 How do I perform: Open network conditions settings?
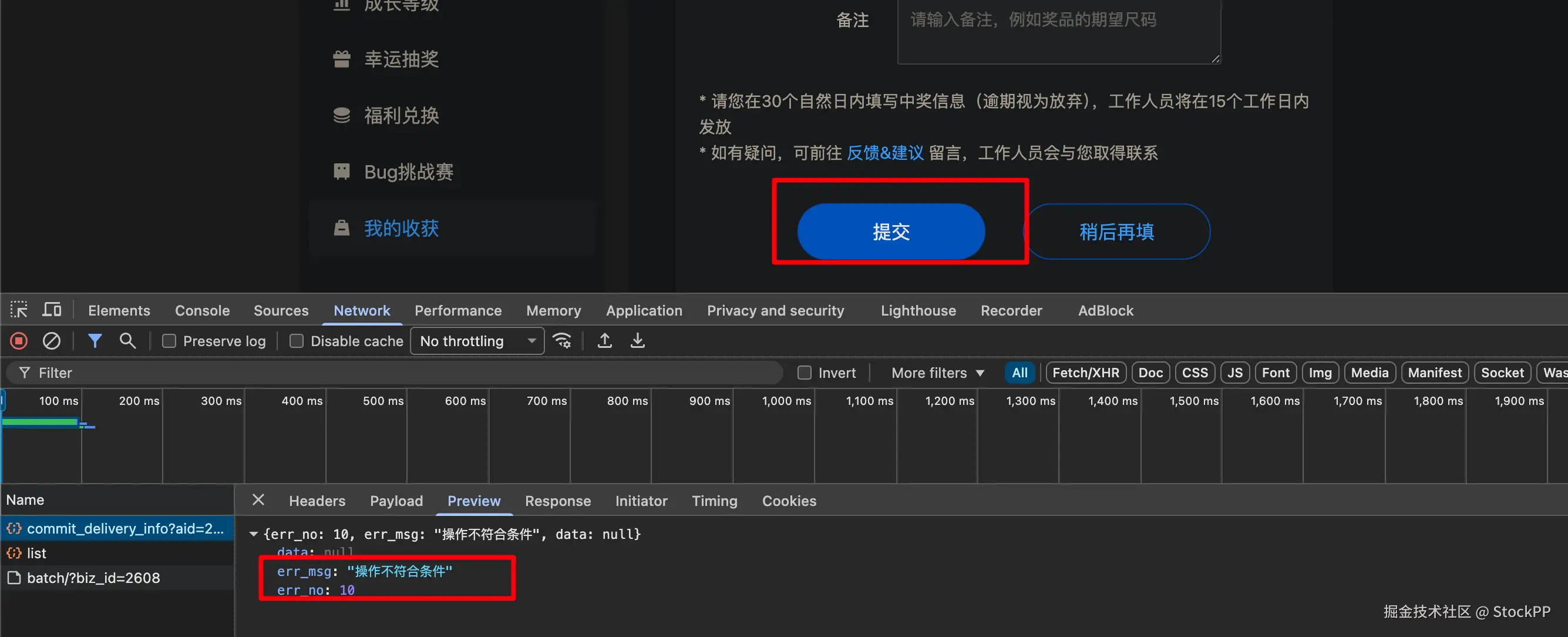tap(562, 341)
